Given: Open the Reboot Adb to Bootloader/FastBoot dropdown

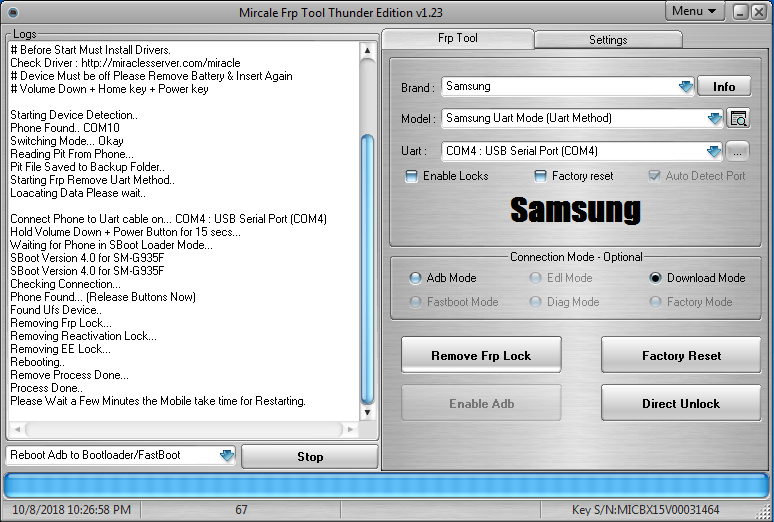Looking at the screenshot, I should (227, 455).
